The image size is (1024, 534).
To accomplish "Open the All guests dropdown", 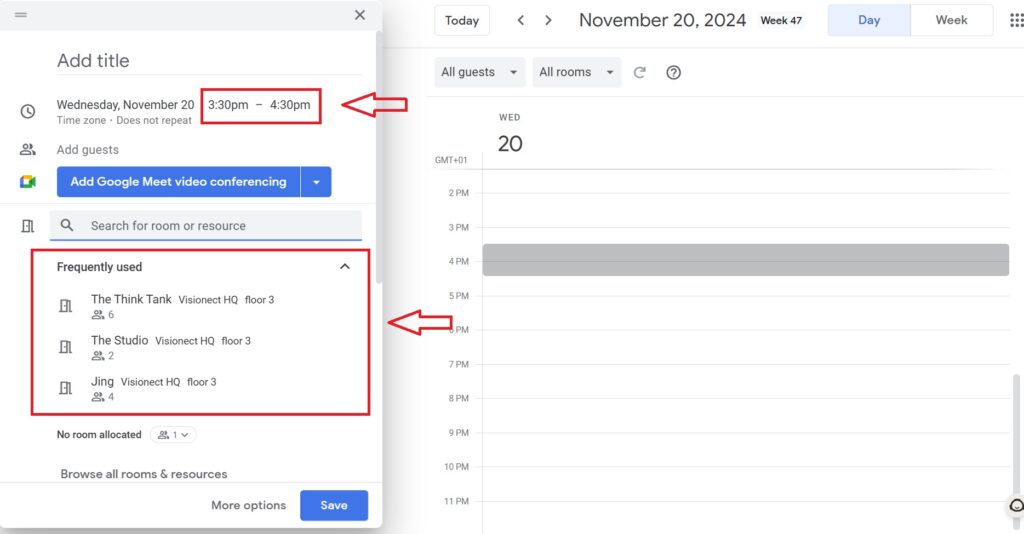I will (x=481, y=72).
